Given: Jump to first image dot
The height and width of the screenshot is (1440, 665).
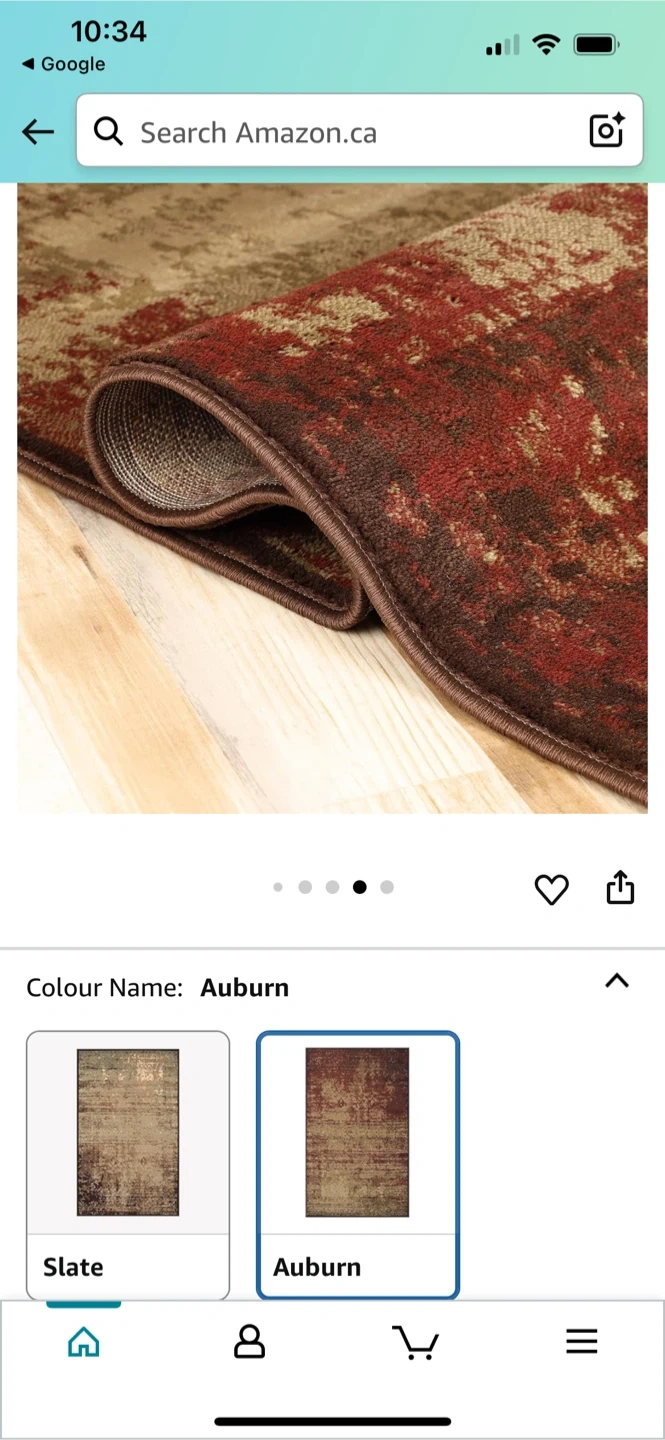Looking at the screenshot, I should pos(278,887).
